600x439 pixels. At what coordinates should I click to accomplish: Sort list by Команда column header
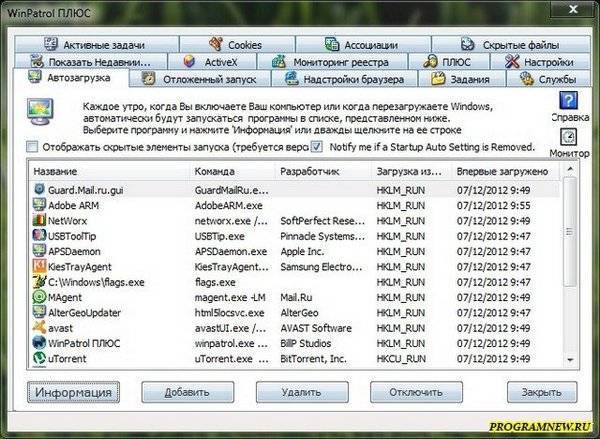click(232, 171)
